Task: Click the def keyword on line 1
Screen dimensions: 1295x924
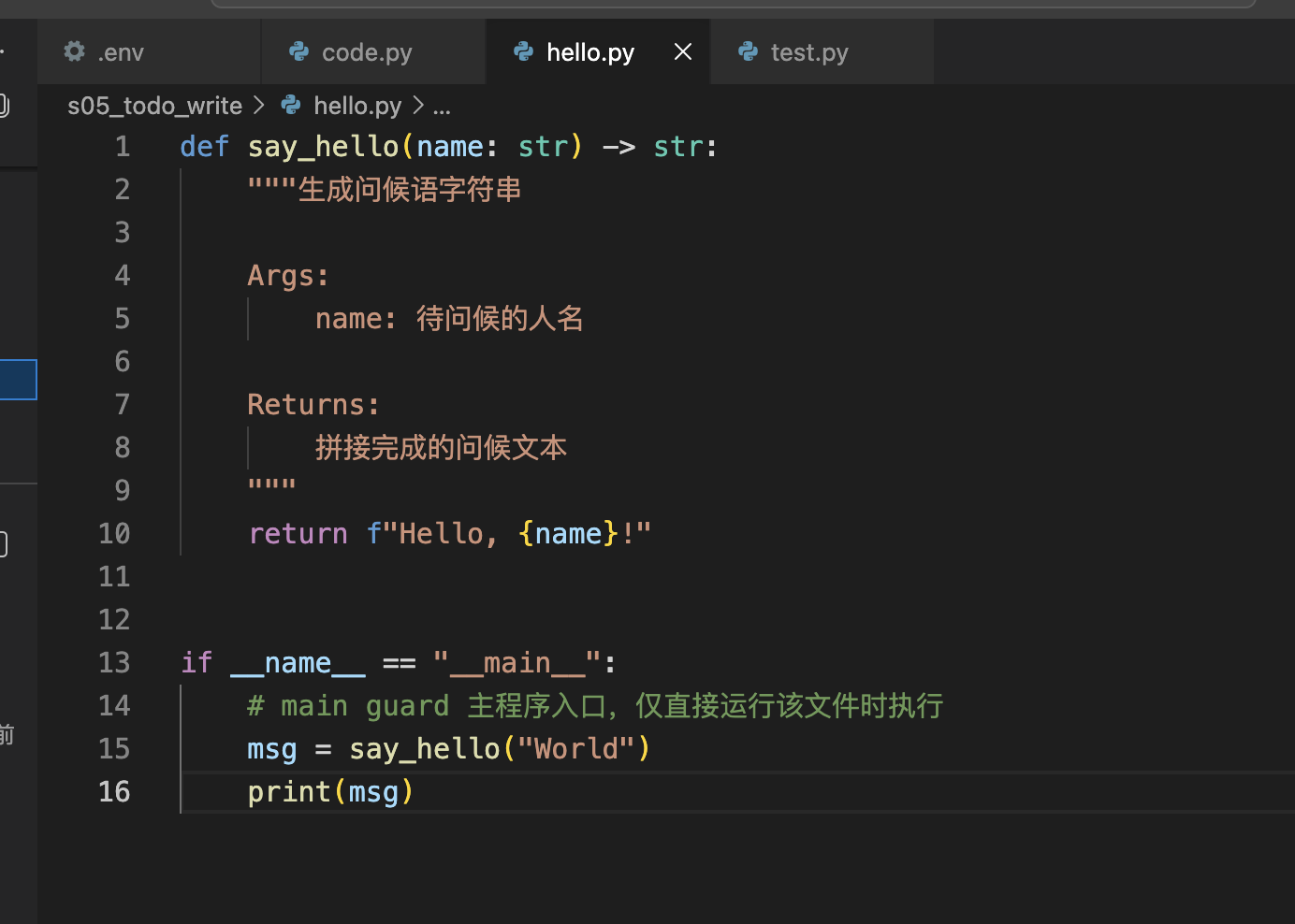Action: [205, 147]
